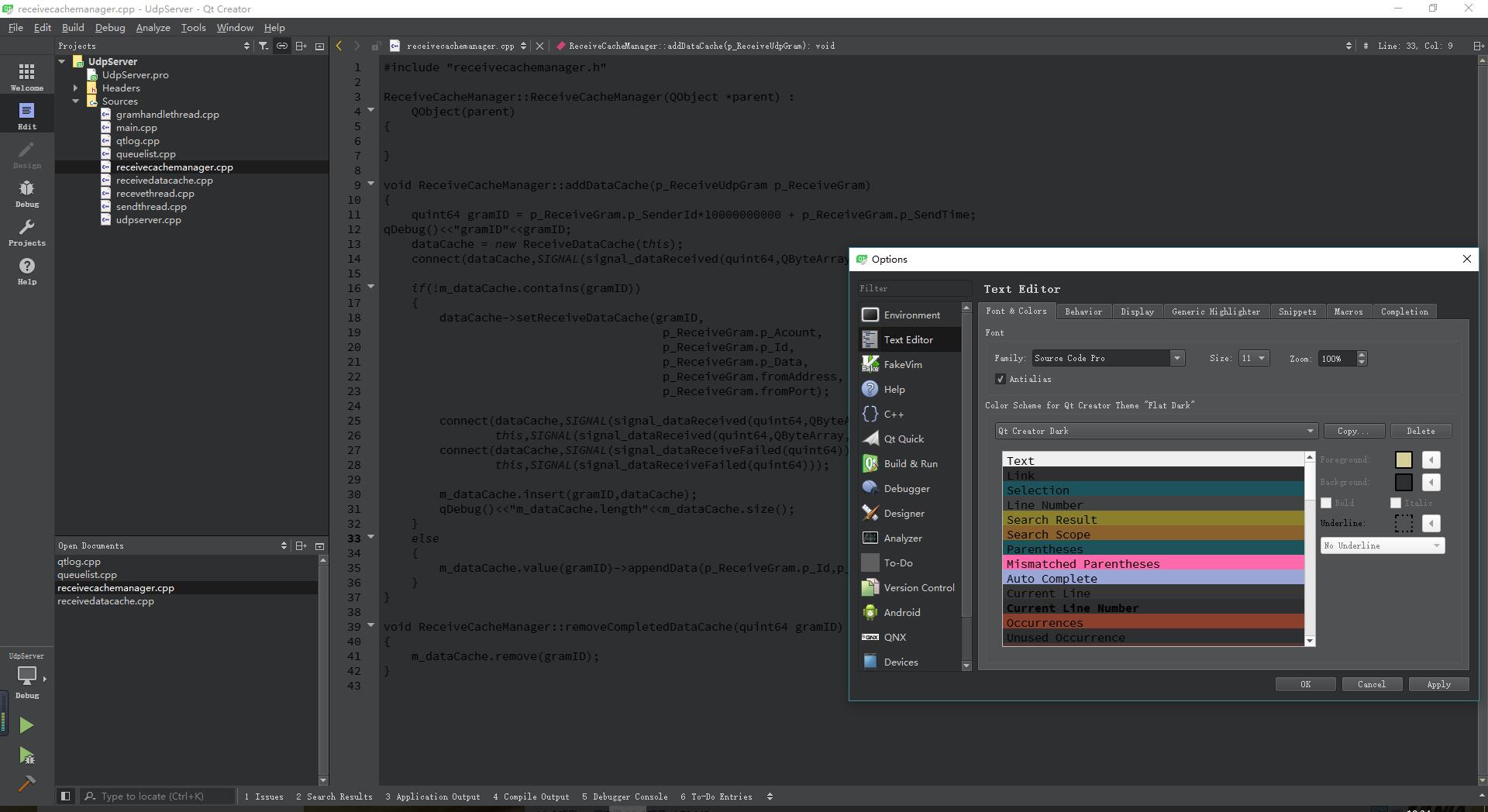Click the Build hammer icon
This screenshot has height=812, width=1488.
(26, 783)
